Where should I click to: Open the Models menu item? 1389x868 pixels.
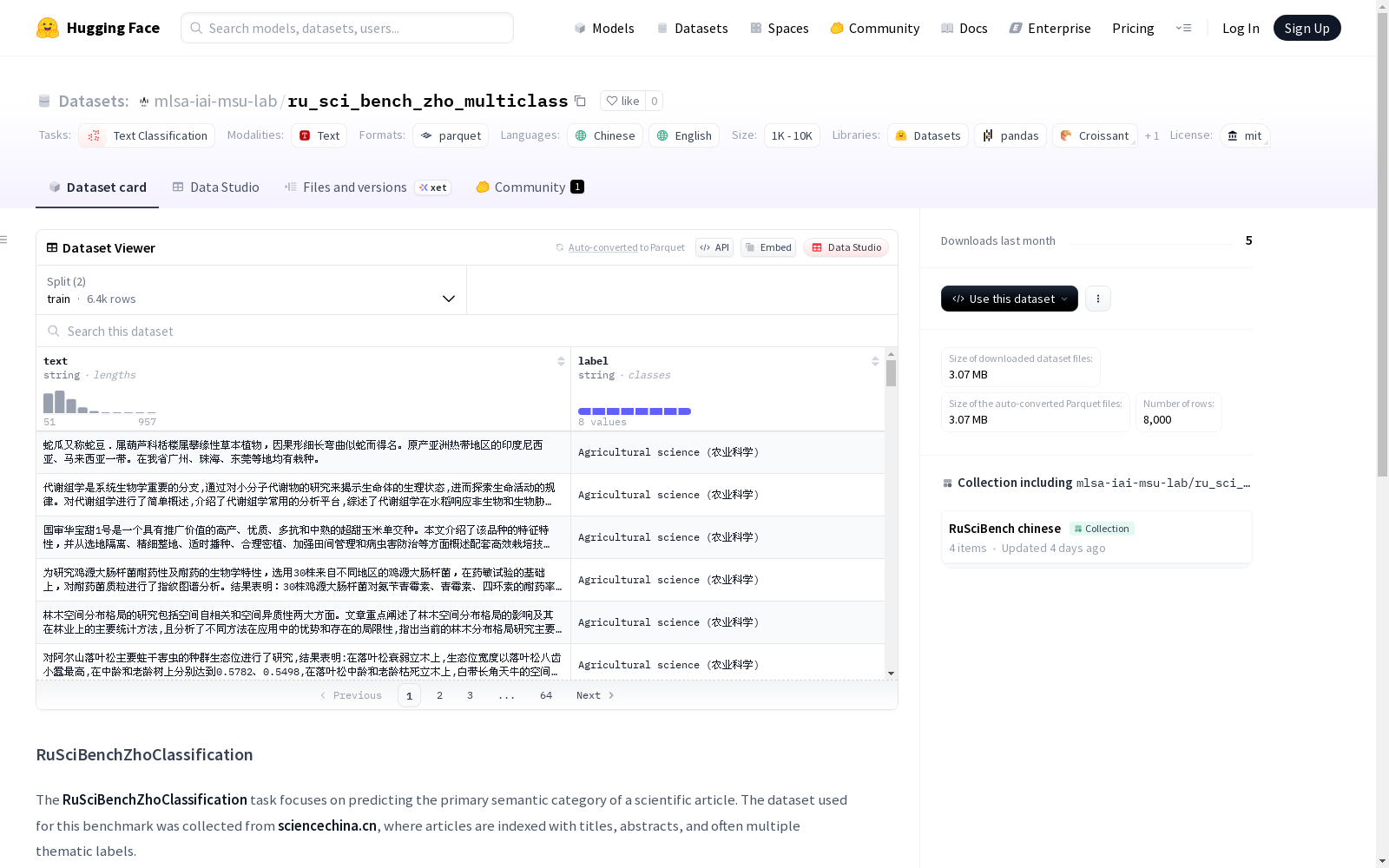point(604,28)
